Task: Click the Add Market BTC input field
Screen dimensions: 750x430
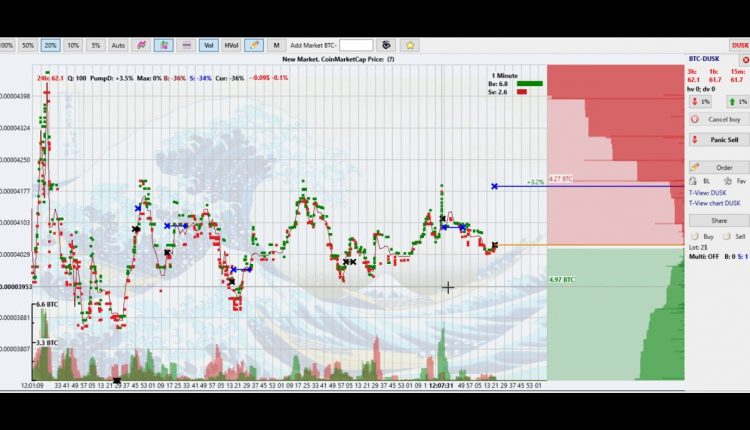Action: tap(356, 45)
